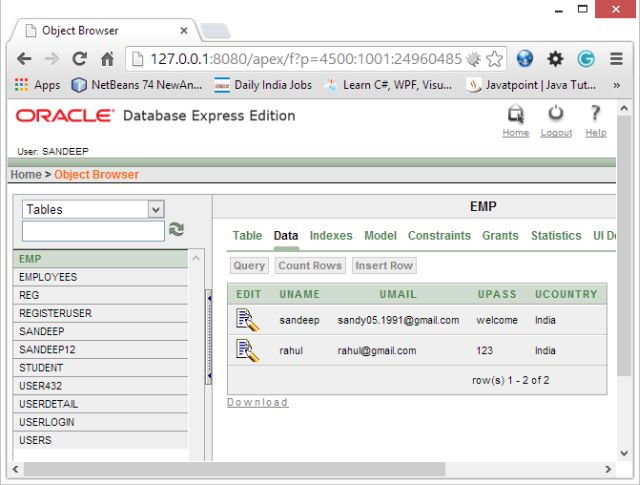Select the USERS table
The image size is (640, 485).
pyautogui.click(x=101, y=440)
